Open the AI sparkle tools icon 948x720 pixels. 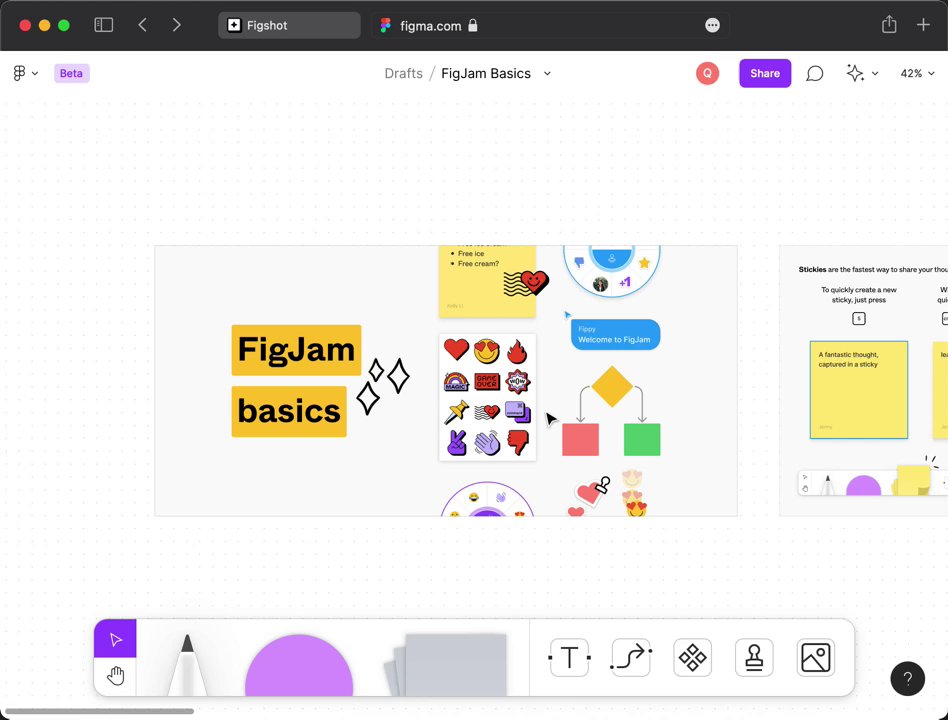[854, 73]
